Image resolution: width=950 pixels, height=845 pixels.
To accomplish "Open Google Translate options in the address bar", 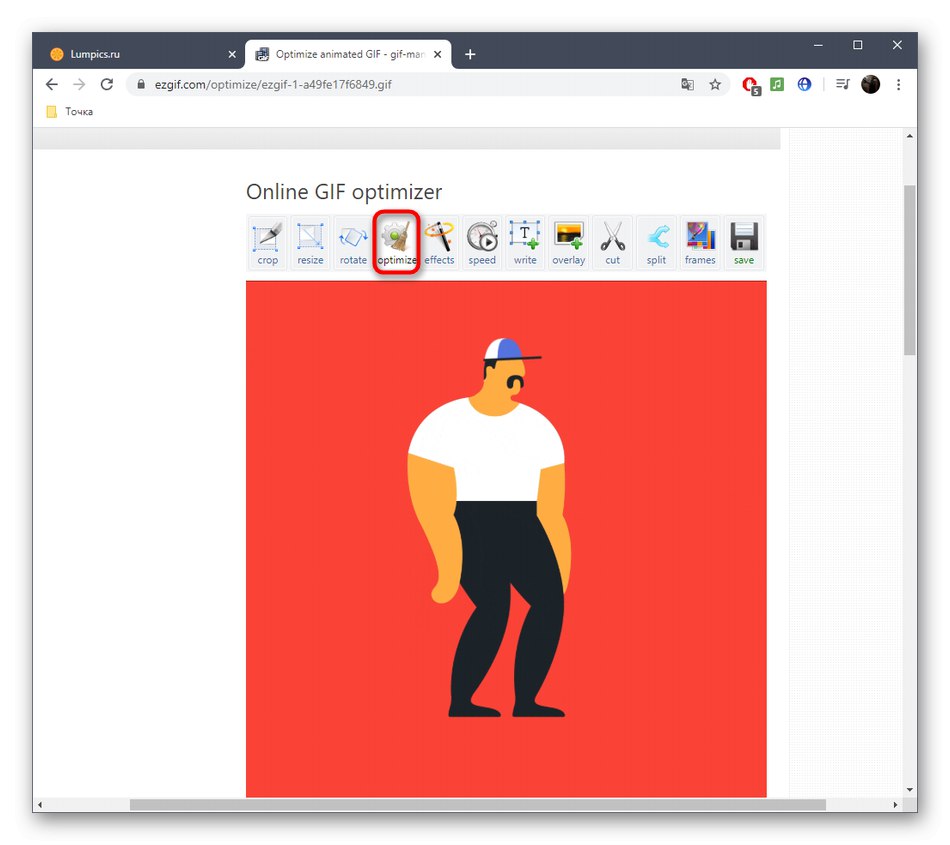I will pyautogui.click(x=687, y=85).
